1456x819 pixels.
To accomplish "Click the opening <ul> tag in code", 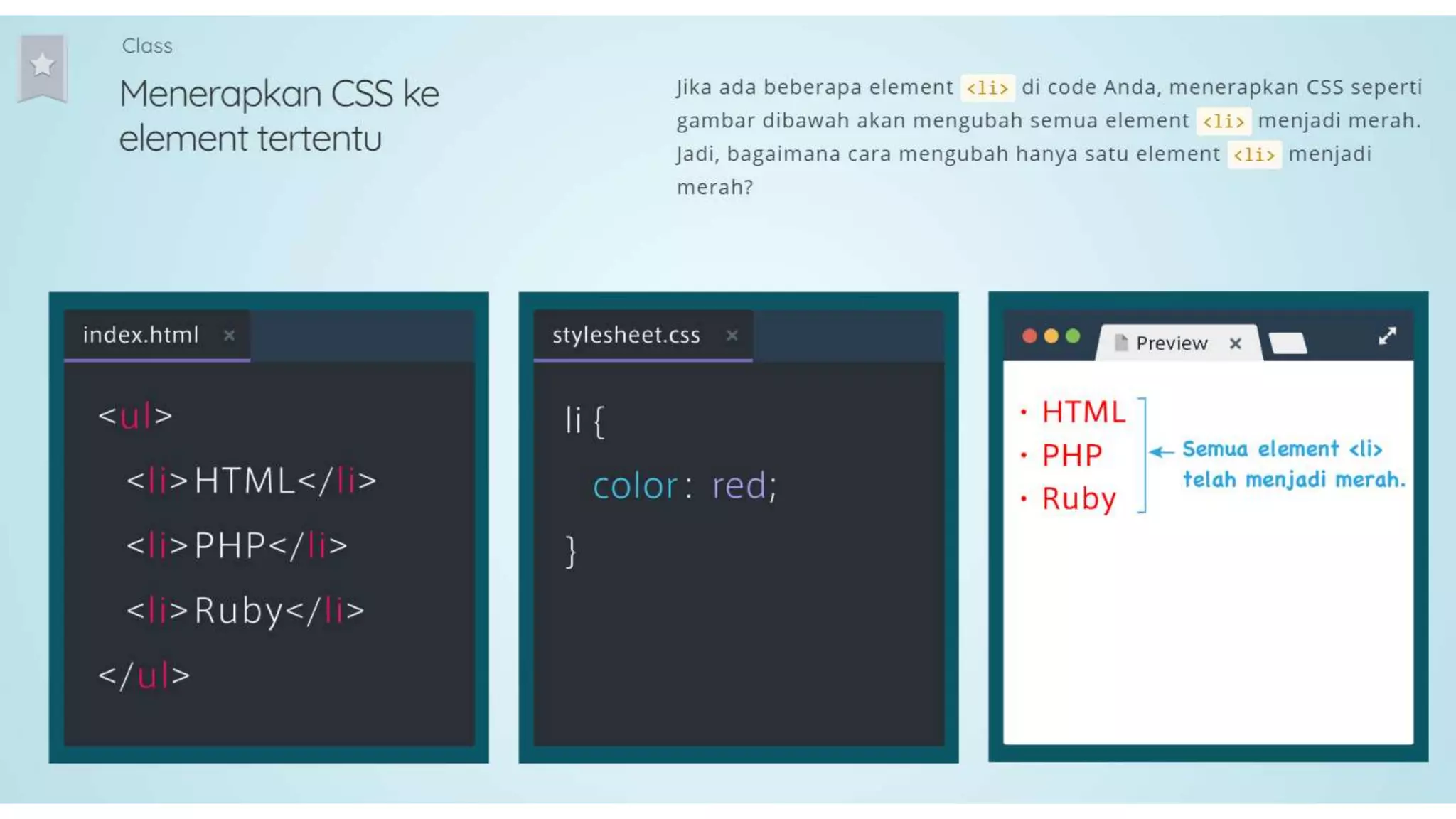I will pyautogui.click(x=135, y=416).
